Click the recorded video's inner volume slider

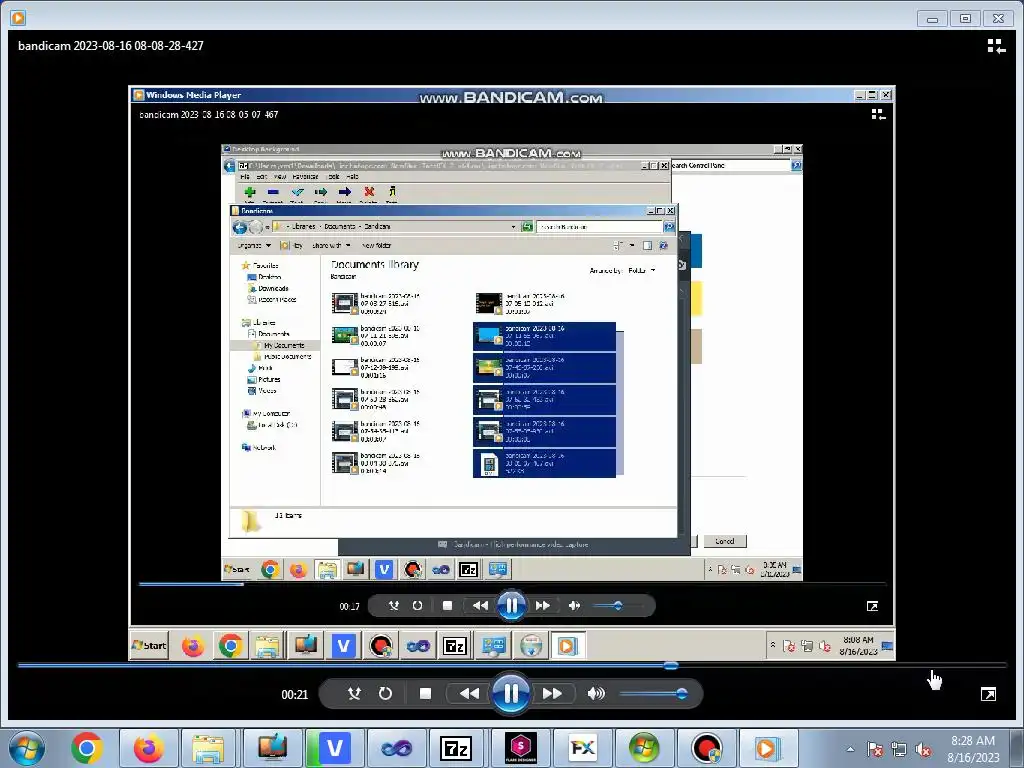[x=617, y=605]
